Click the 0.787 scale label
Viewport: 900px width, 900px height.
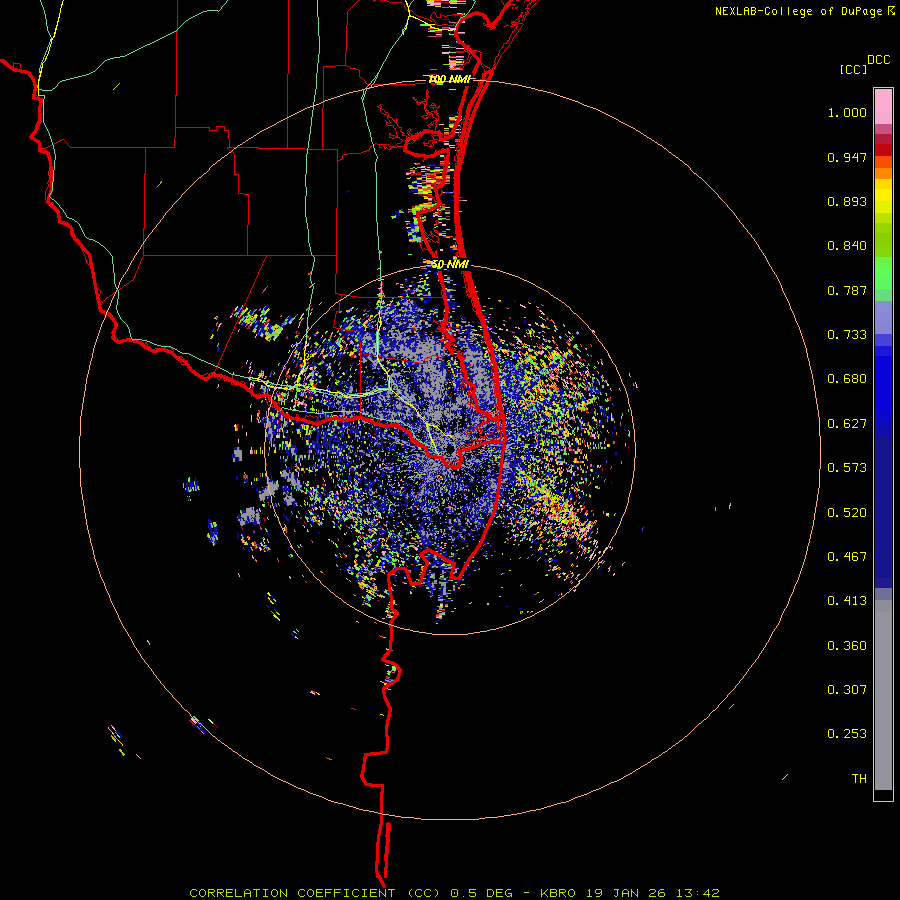[x=847, y=290]
